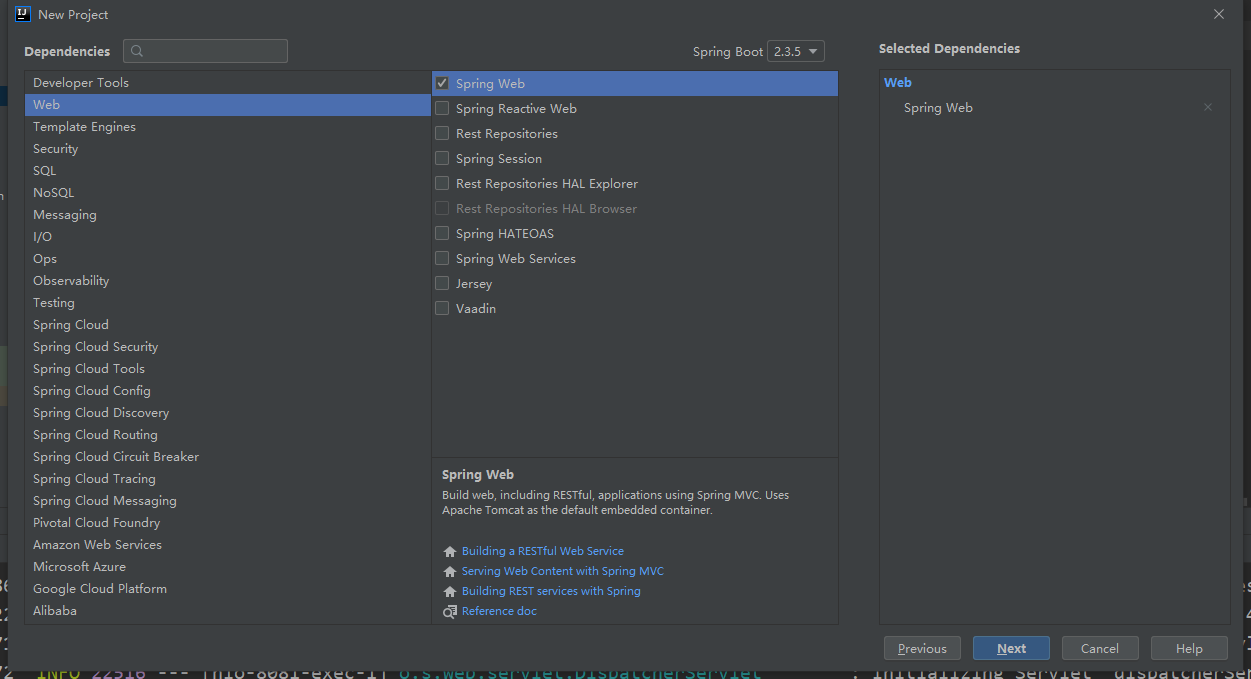Open Building a RESTful Web Service guide
Image resolution: width=1251 pixels, height=679 pixels.
pos(543,551)
